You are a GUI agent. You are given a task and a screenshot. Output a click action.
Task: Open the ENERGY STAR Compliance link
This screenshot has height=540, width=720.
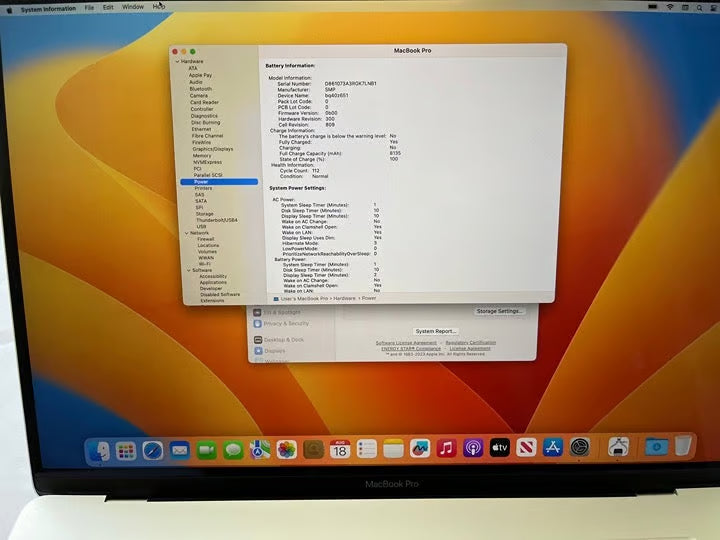pos(411,349)
